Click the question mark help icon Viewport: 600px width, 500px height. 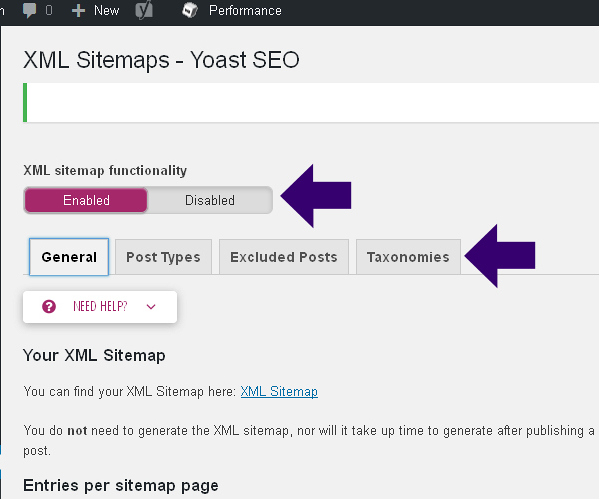(49, 307)
